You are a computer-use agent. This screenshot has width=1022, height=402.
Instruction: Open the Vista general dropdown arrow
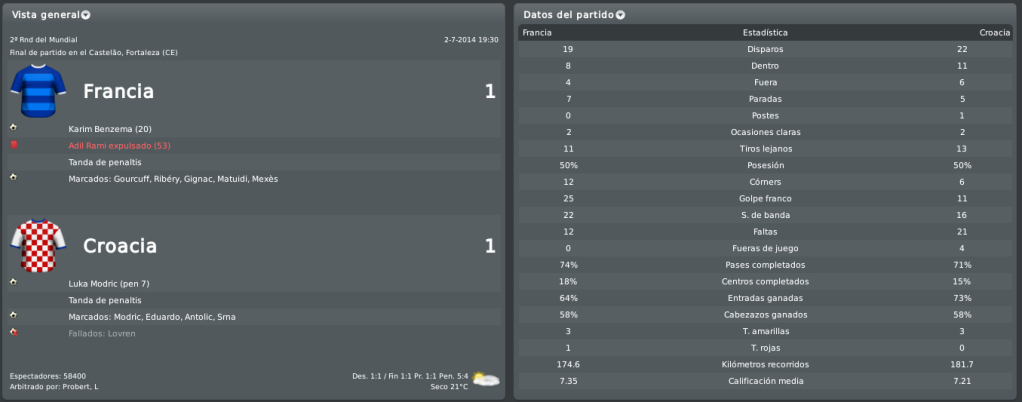[x=86, y=15]
